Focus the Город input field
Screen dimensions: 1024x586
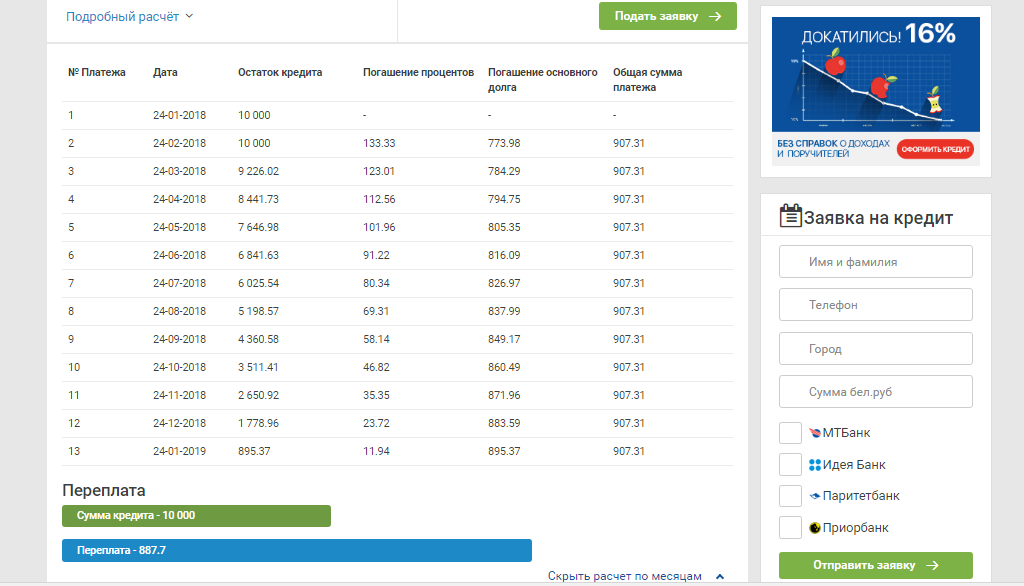point(876,349)
